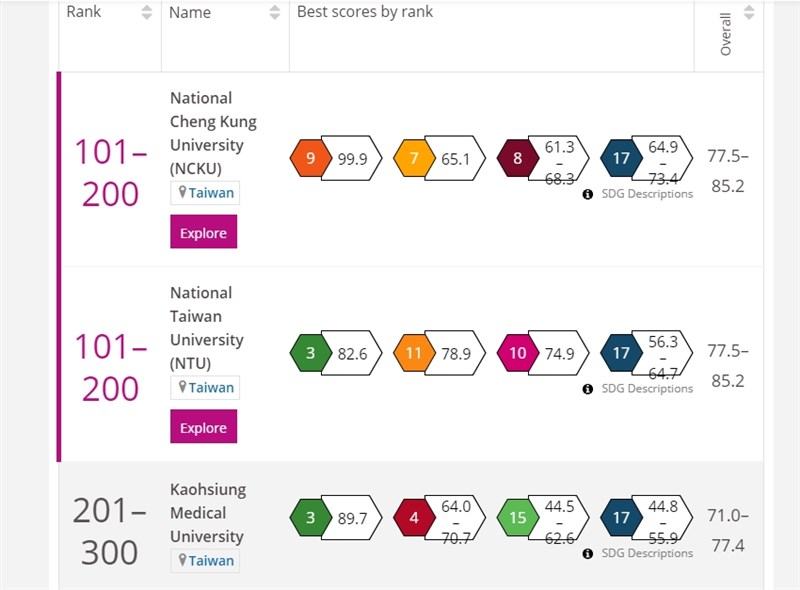Click the SDG 17 hexagon in NCKU row
800x590 pixels.
(621, 158)
